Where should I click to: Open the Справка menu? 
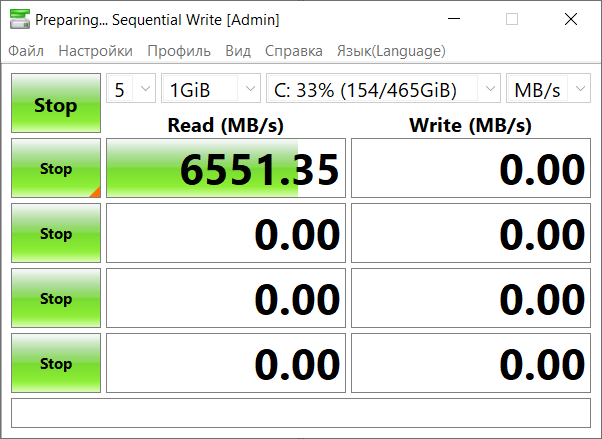click(x=294, y=51)
